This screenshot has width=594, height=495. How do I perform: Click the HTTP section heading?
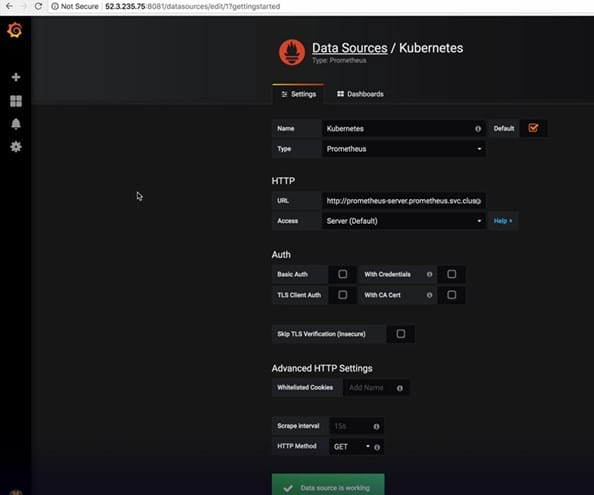point(283,181)
